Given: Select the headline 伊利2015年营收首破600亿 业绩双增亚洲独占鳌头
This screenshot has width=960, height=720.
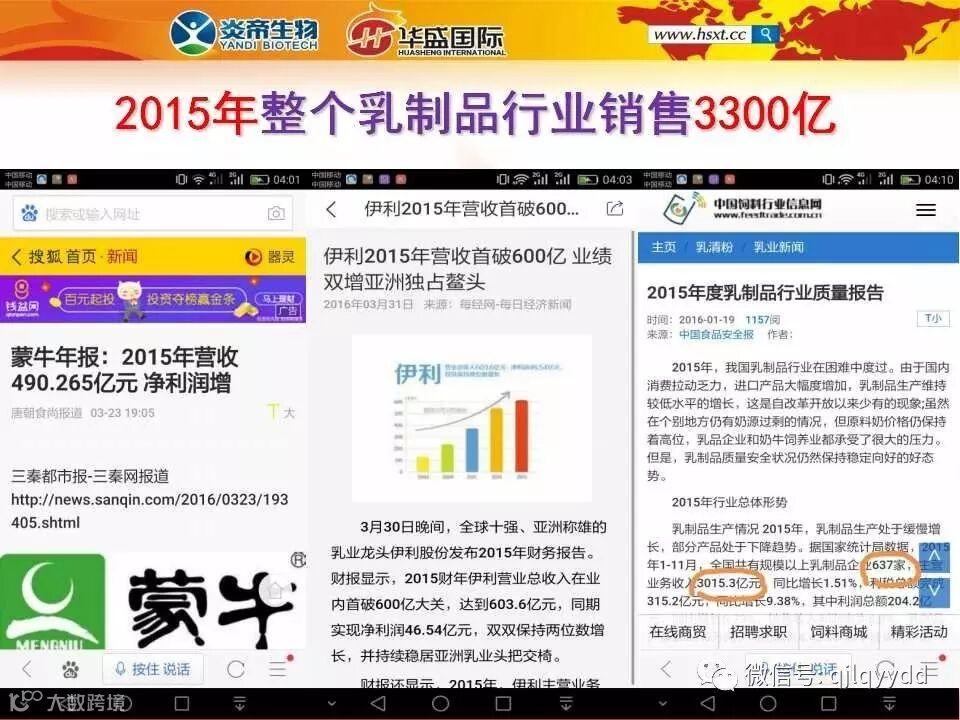Looking at the screenshot, I should 467,269.
